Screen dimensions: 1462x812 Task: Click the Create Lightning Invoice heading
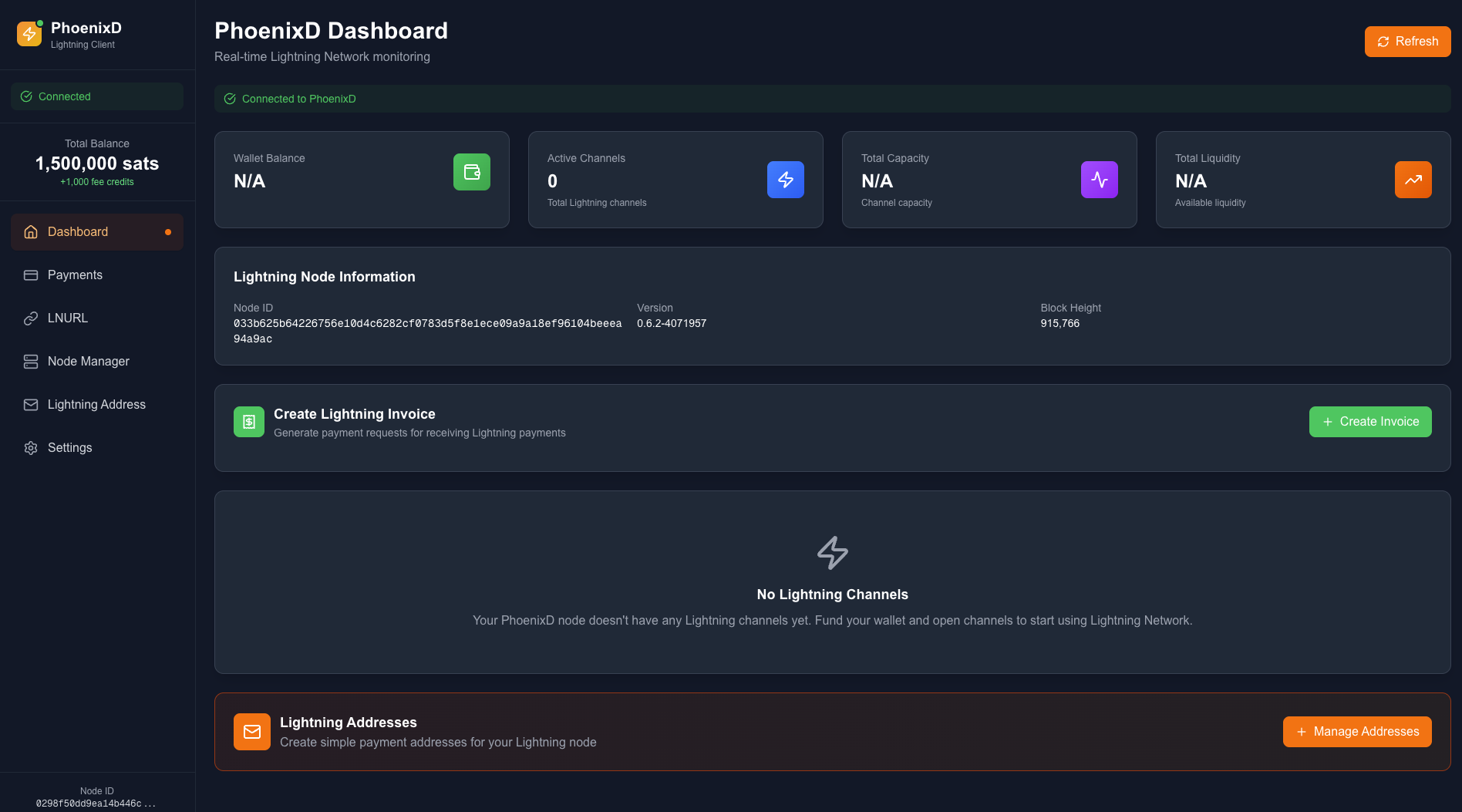pos(355,414)
